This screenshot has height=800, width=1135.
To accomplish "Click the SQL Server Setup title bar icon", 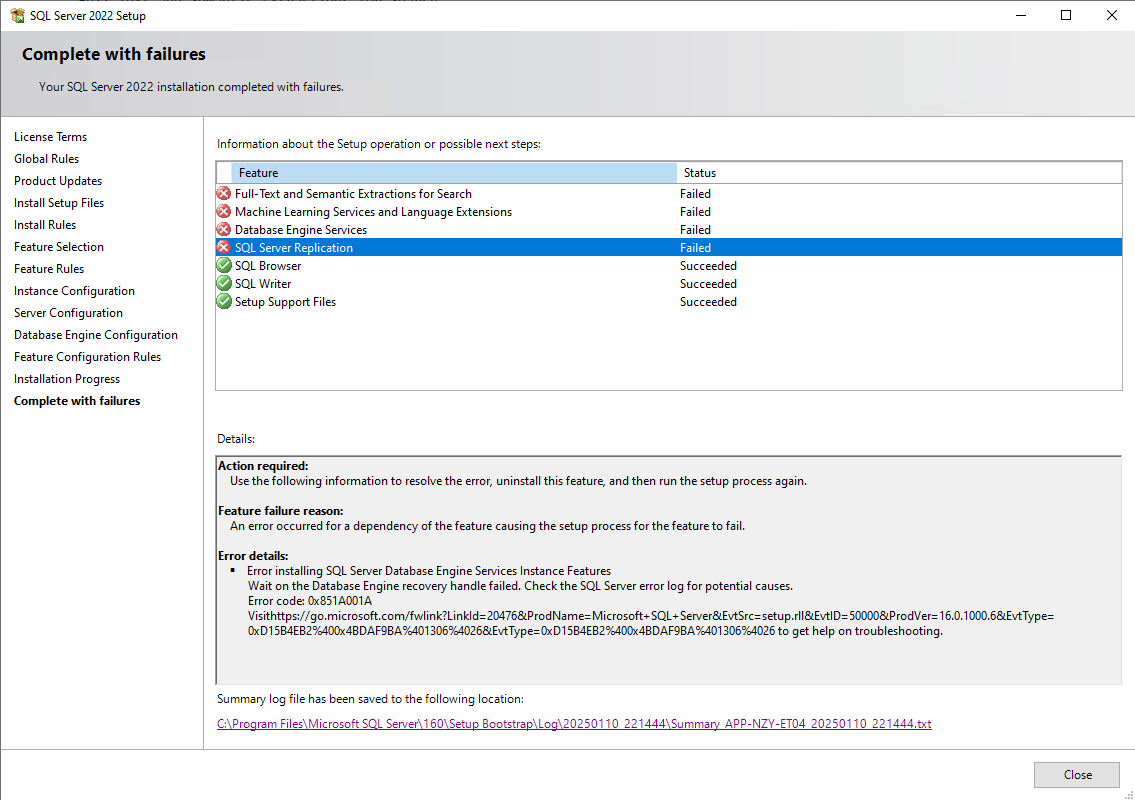I will (x=17, y=15).
